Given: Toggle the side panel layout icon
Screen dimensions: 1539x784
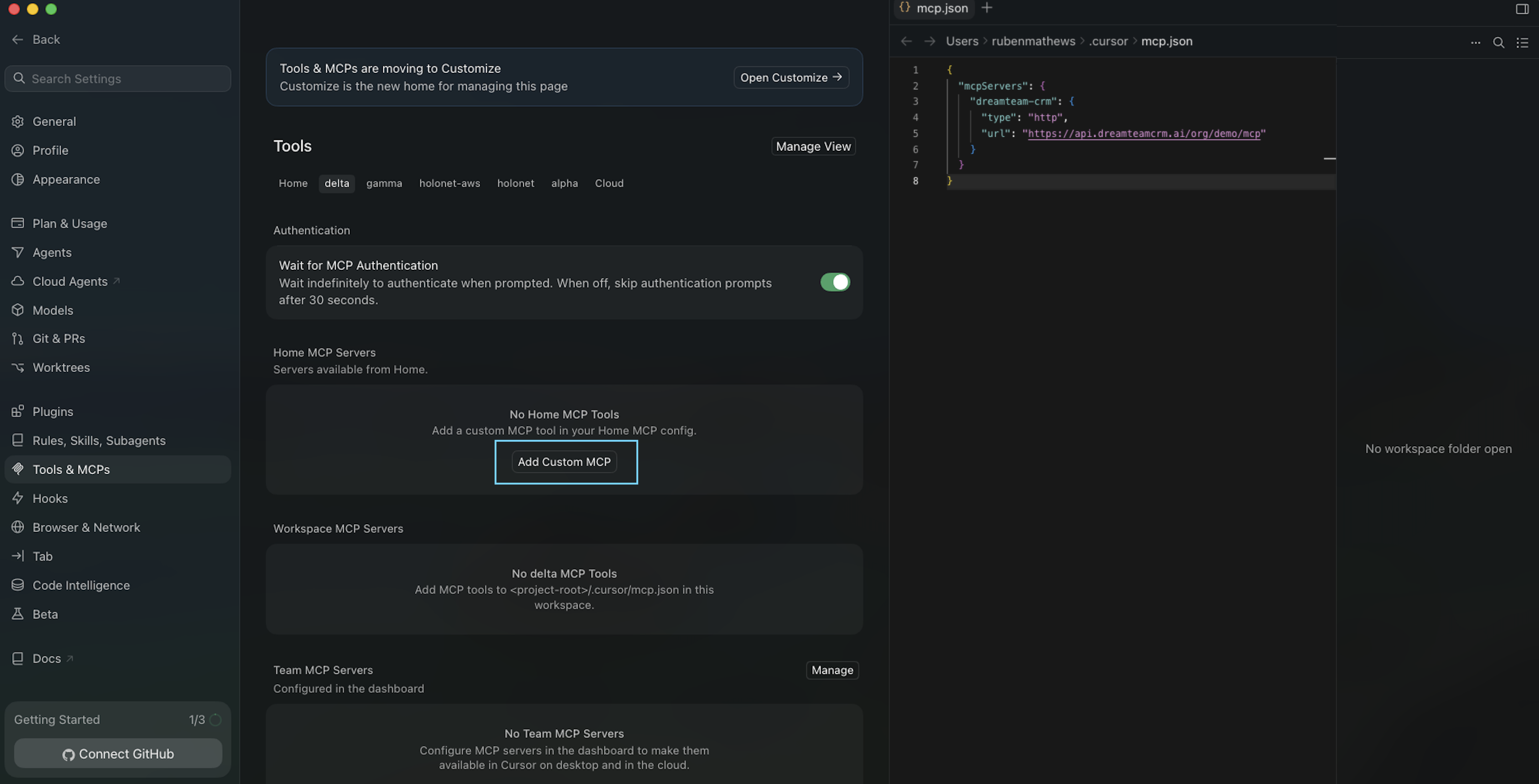Looking at the screenshot, I should click(1522, 8).
